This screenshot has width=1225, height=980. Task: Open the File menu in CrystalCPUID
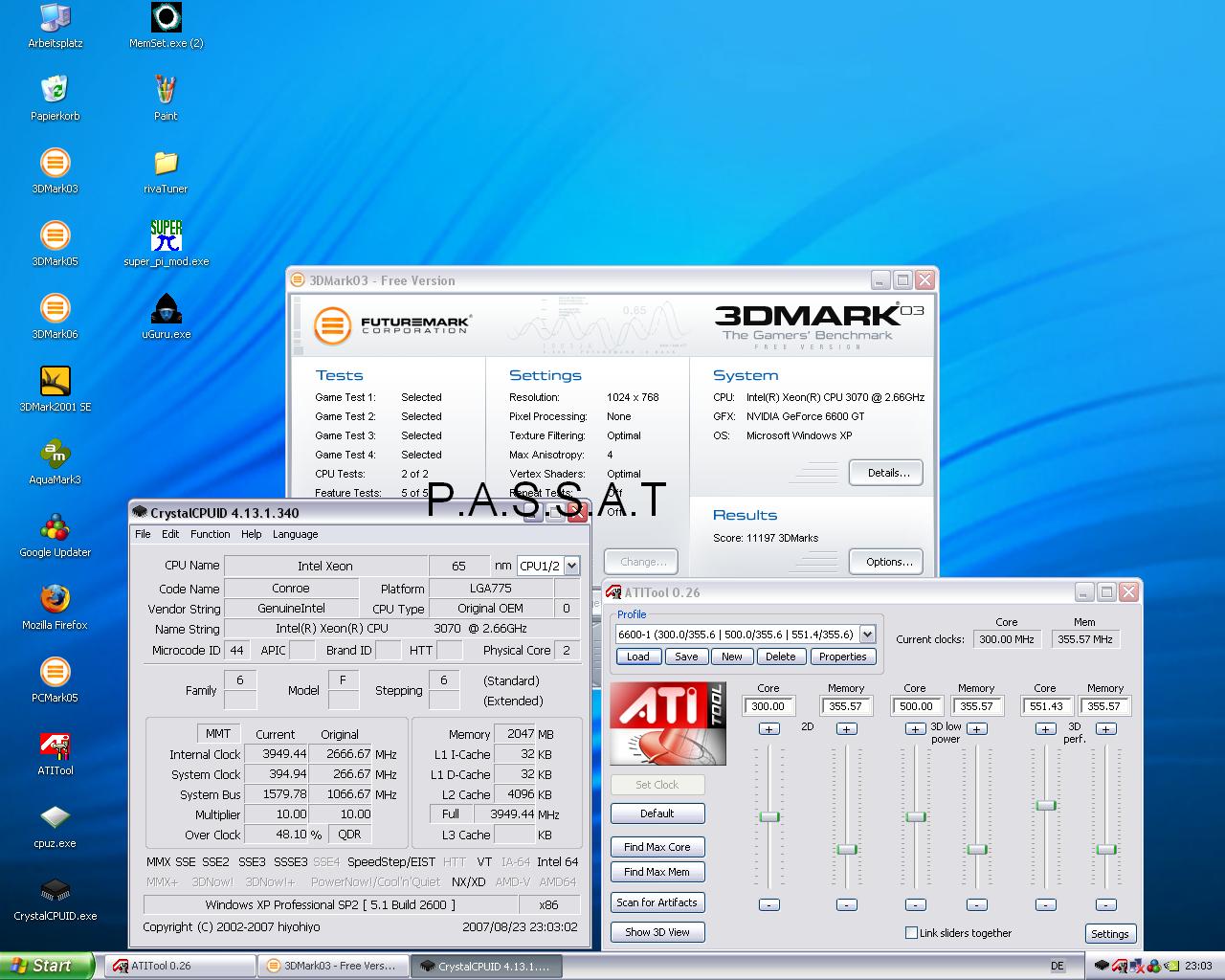(143, 534)
